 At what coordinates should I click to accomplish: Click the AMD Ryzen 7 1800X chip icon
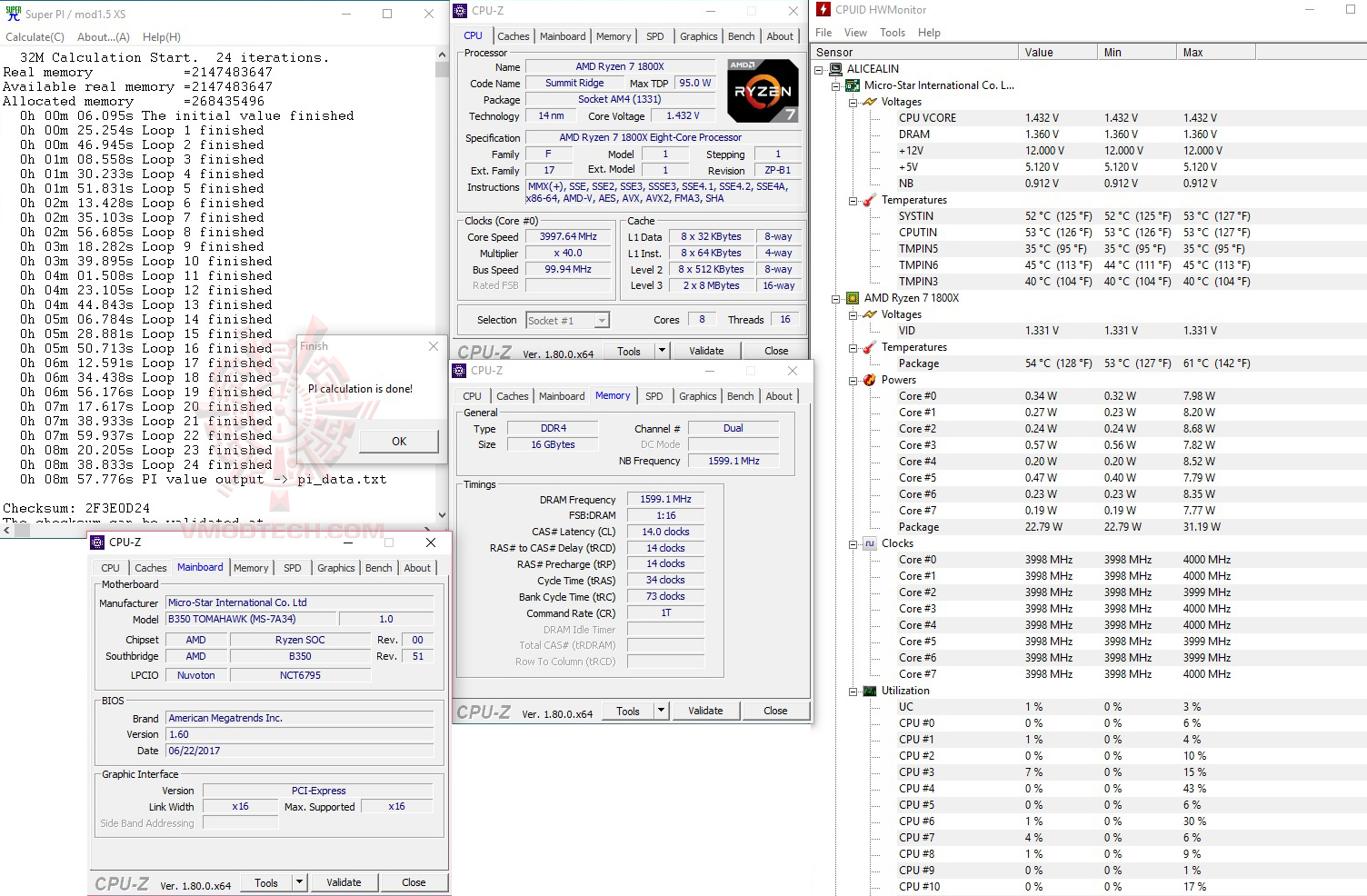point(853,298)
